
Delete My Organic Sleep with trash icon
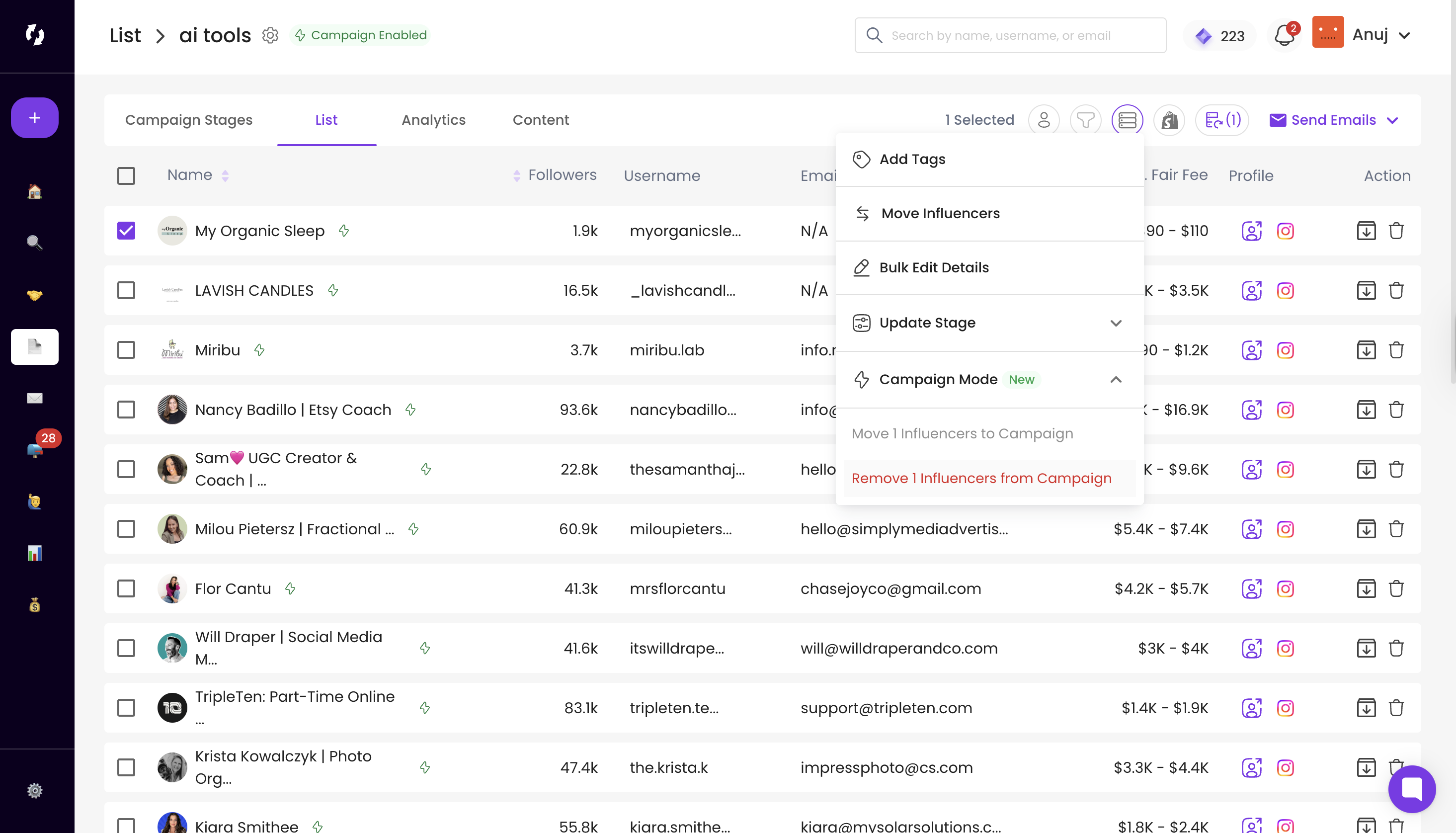(1396, 231)
